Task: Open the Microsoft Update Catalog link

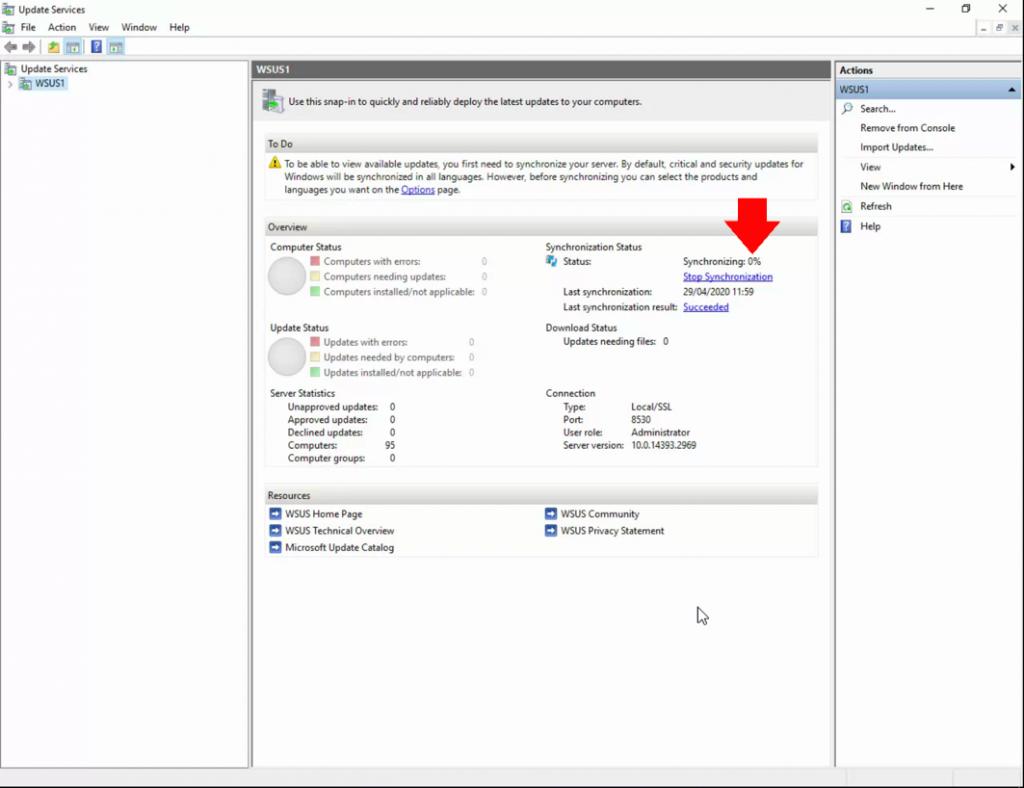Action: [339, 548]
